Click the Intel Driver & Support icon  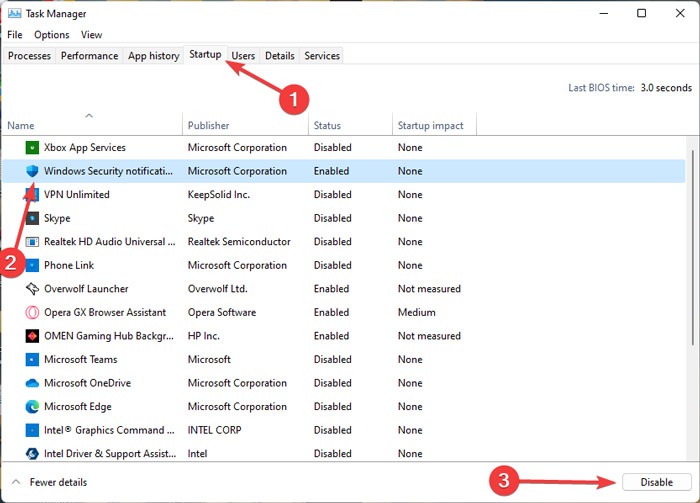pos(32,454)
